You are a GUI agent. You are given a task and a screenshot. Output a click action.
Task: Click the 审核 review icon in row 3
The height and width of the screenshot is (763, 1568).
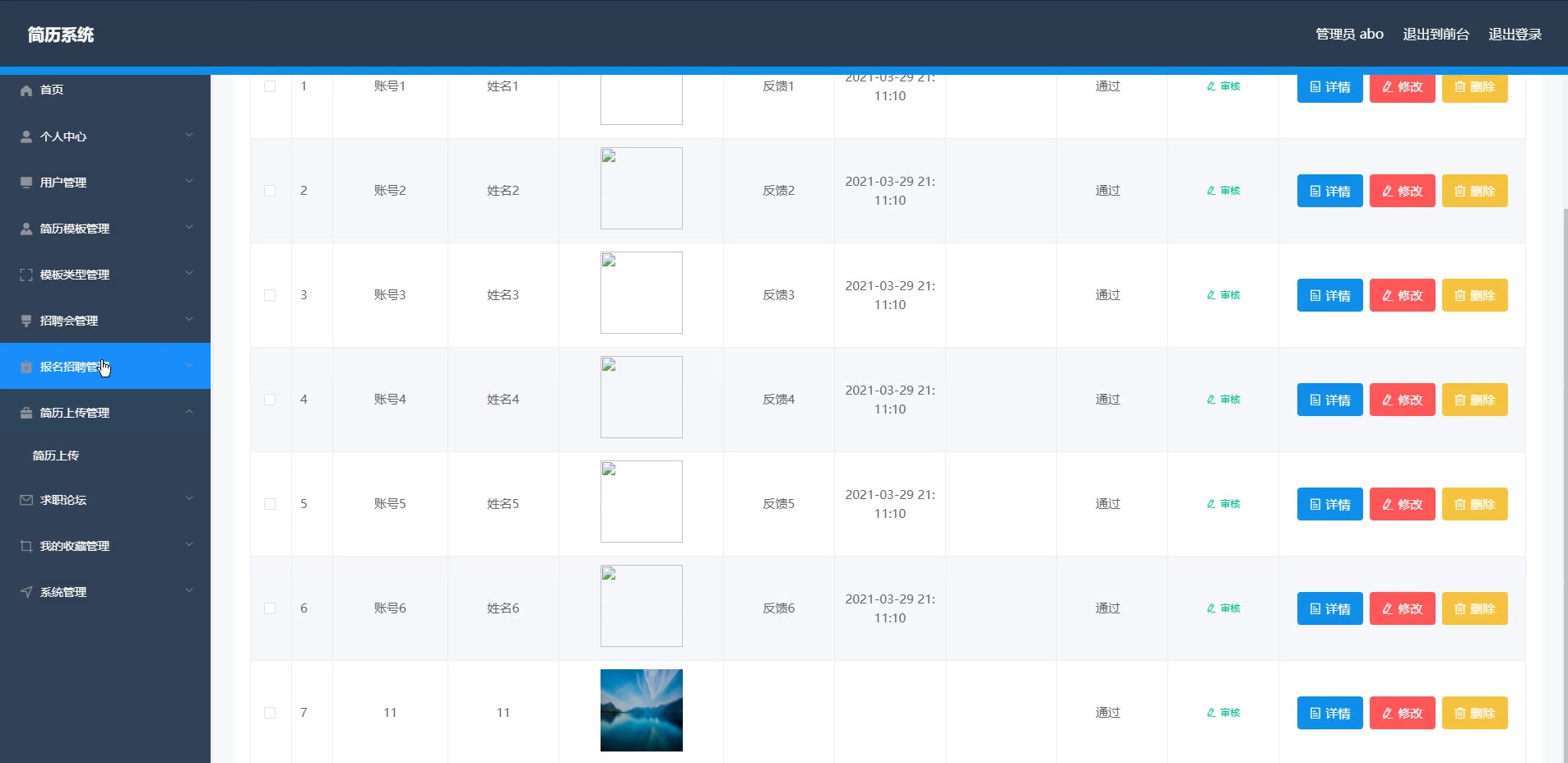tap(1211, 295)
